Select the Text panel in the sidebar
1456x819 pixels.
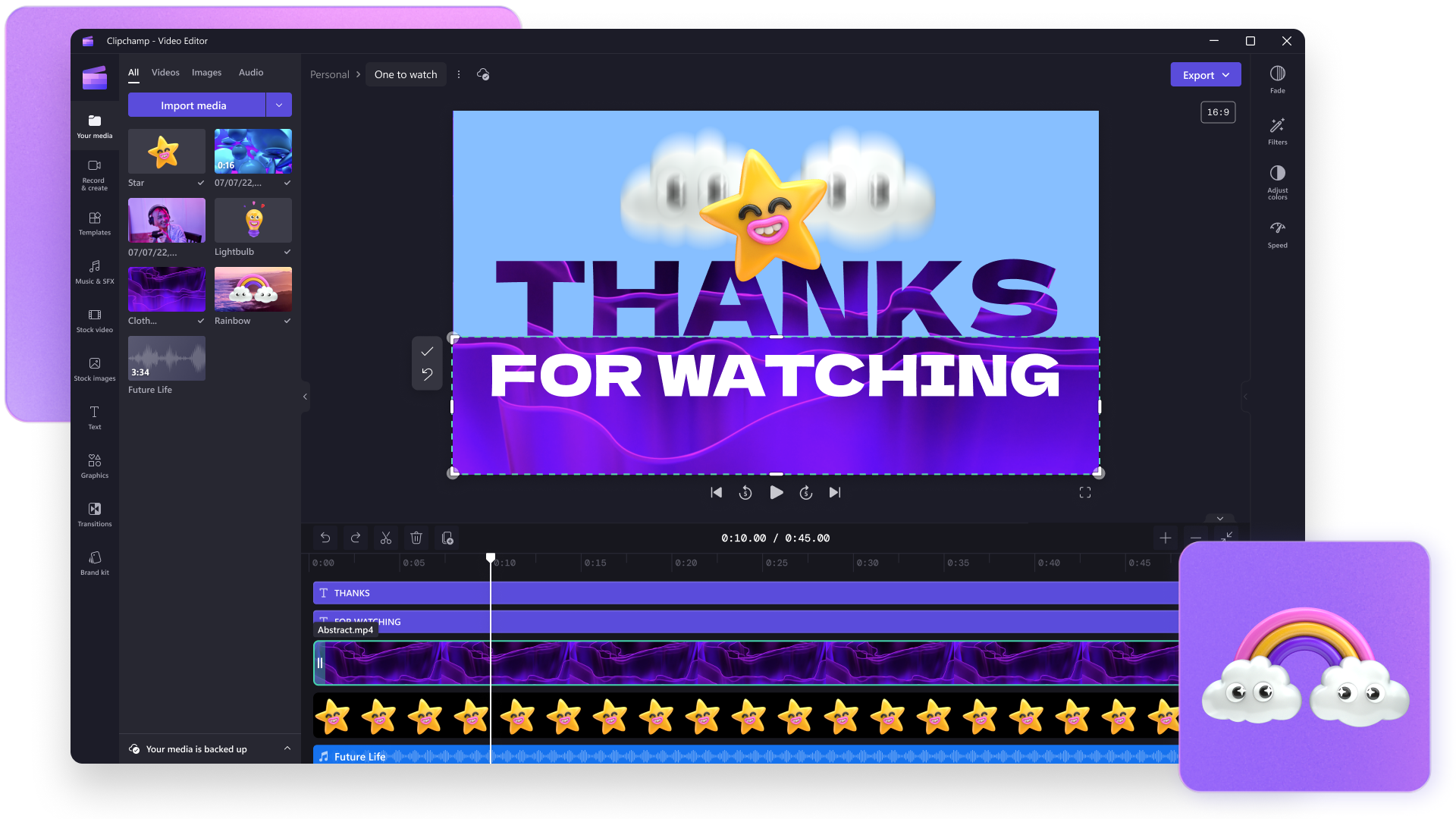pyautogui.click(x=94, y=416)
